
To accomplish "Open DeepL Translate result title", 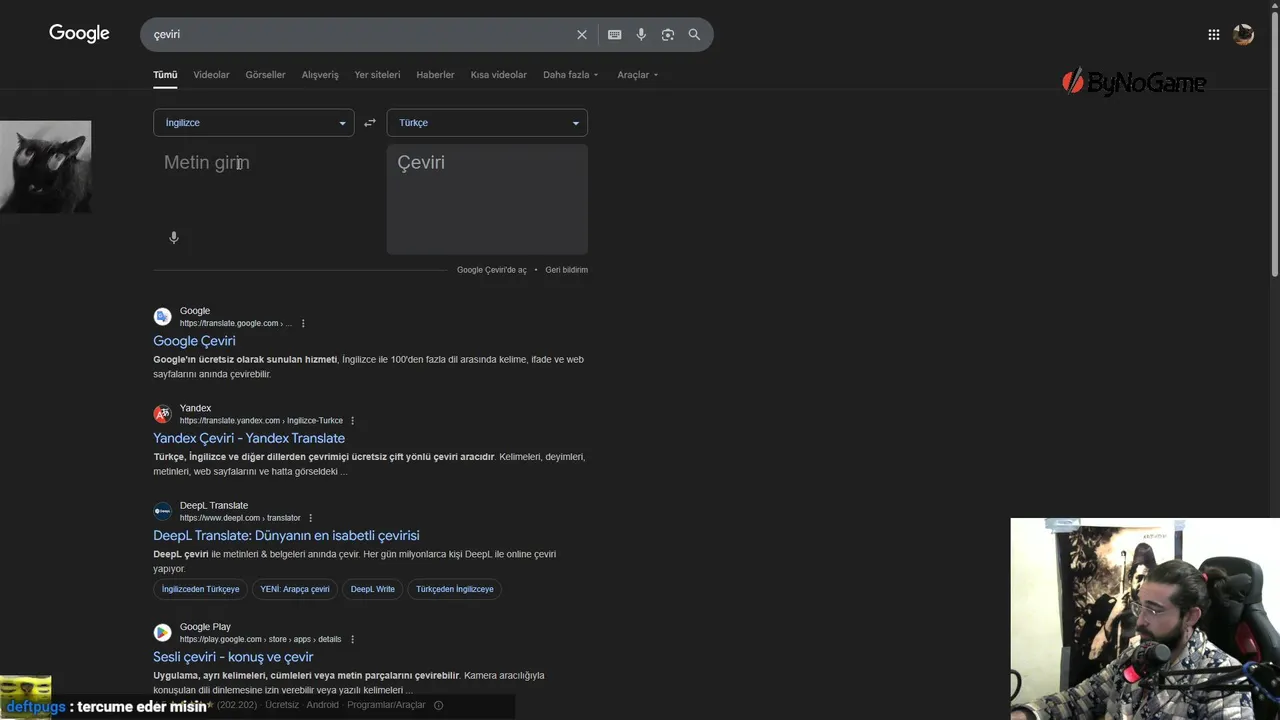I will click(286, 535).
